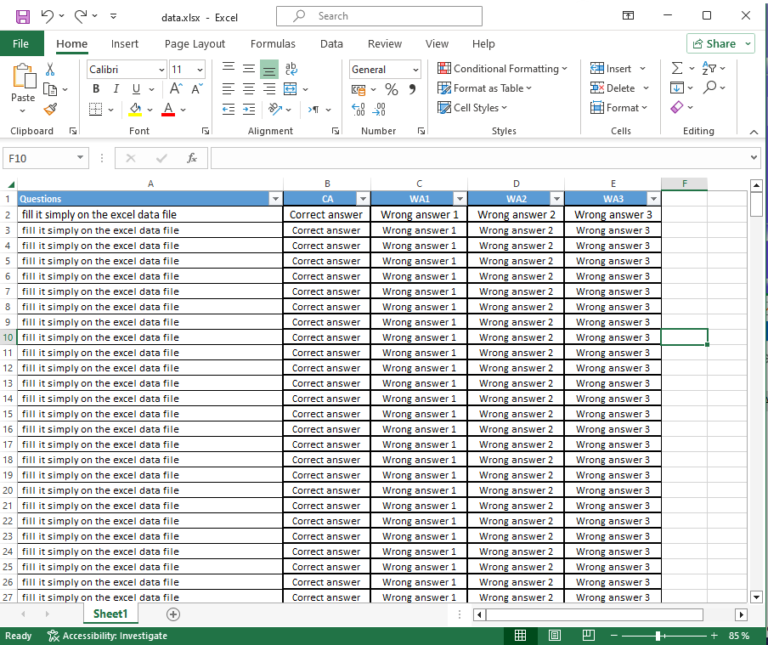The image size is (768, 645).
Task: Add a new sheet with plus icon
Action: click(173, 614)
